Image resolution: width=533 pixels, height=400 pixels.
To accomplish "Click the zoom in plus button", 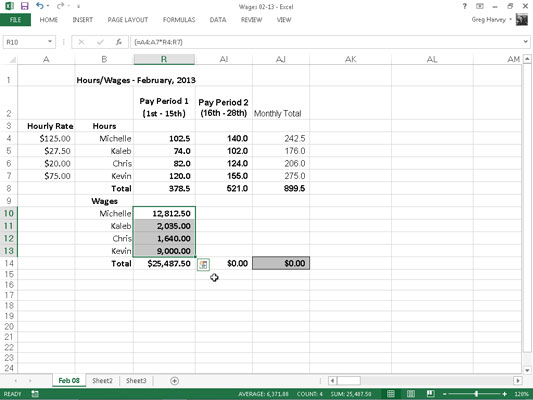I will tap(504, 394).
